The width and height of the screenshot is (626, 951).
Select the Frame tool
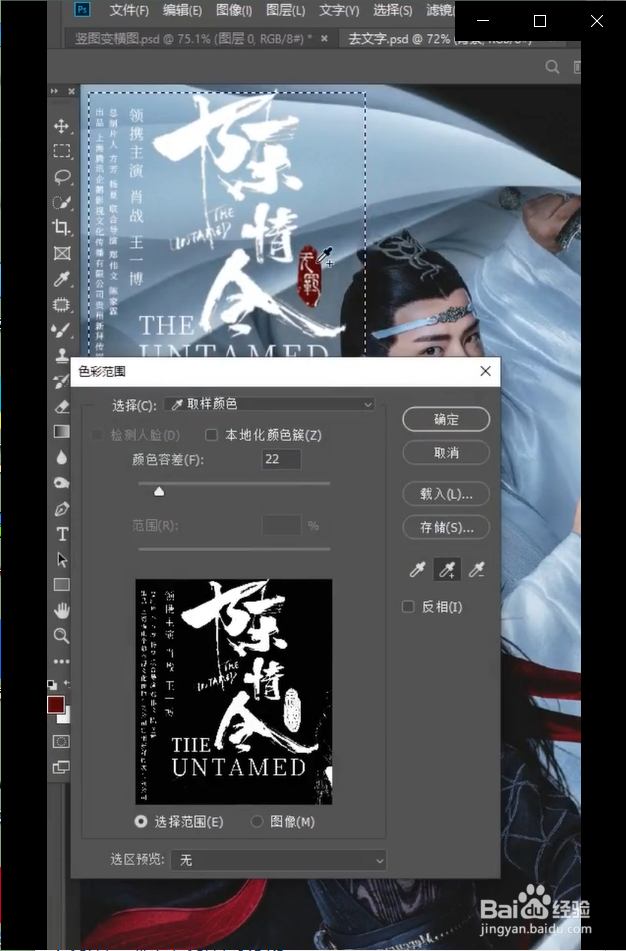[61, 253]
